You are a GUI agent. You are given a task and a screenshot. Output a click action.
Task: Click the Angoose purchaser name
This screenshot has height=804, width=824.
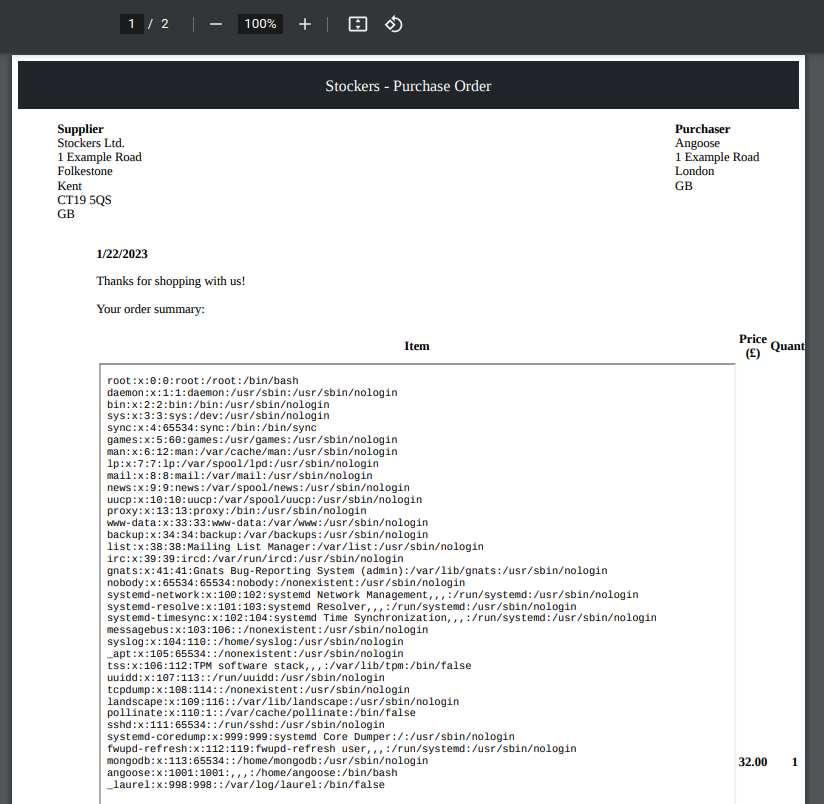coord(697,143)
